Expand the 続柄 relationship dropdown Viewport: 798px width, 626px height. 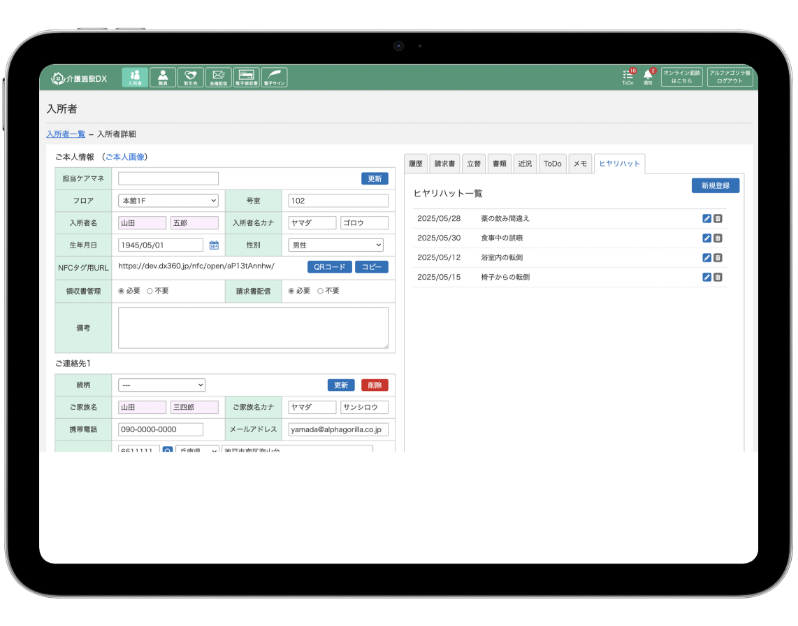pyautogui.click(x=161, y=385)
